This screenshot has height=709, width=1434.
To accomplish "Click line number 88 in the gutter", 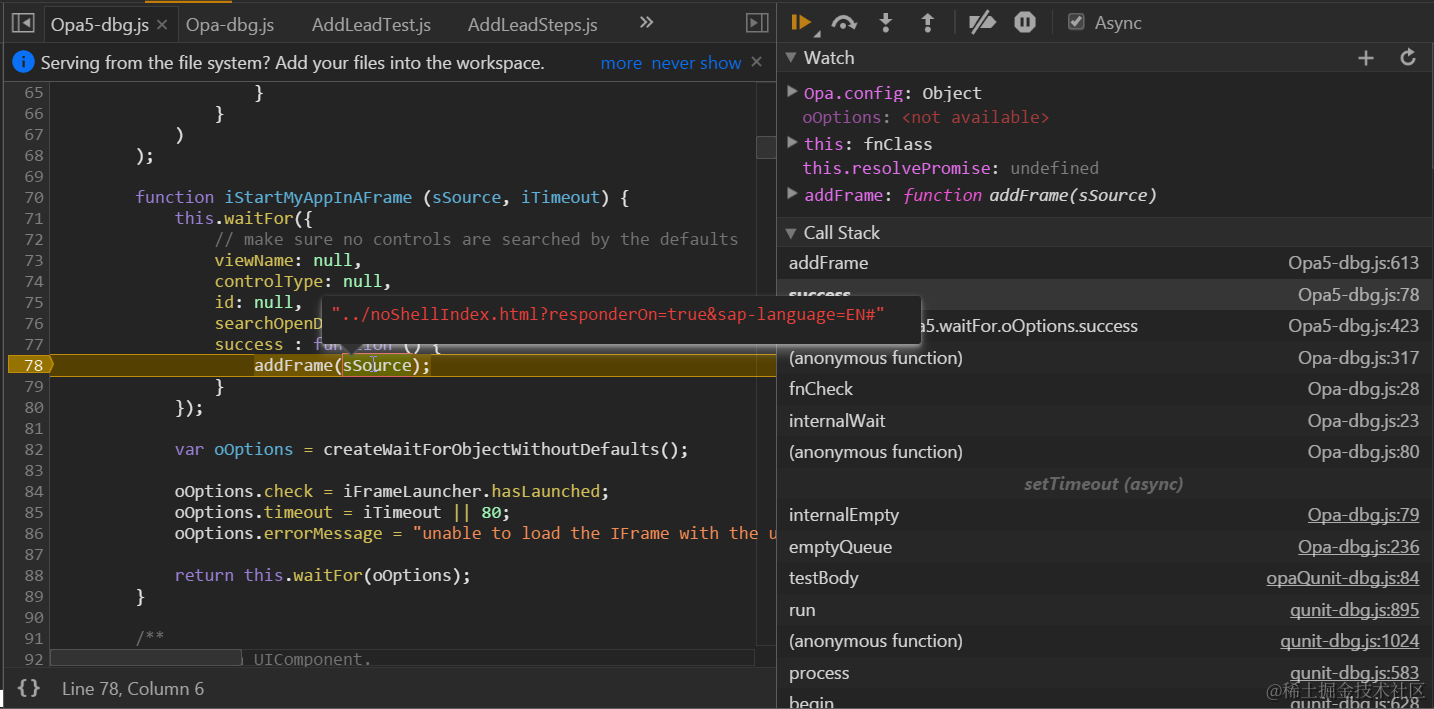I will (33, 575).
